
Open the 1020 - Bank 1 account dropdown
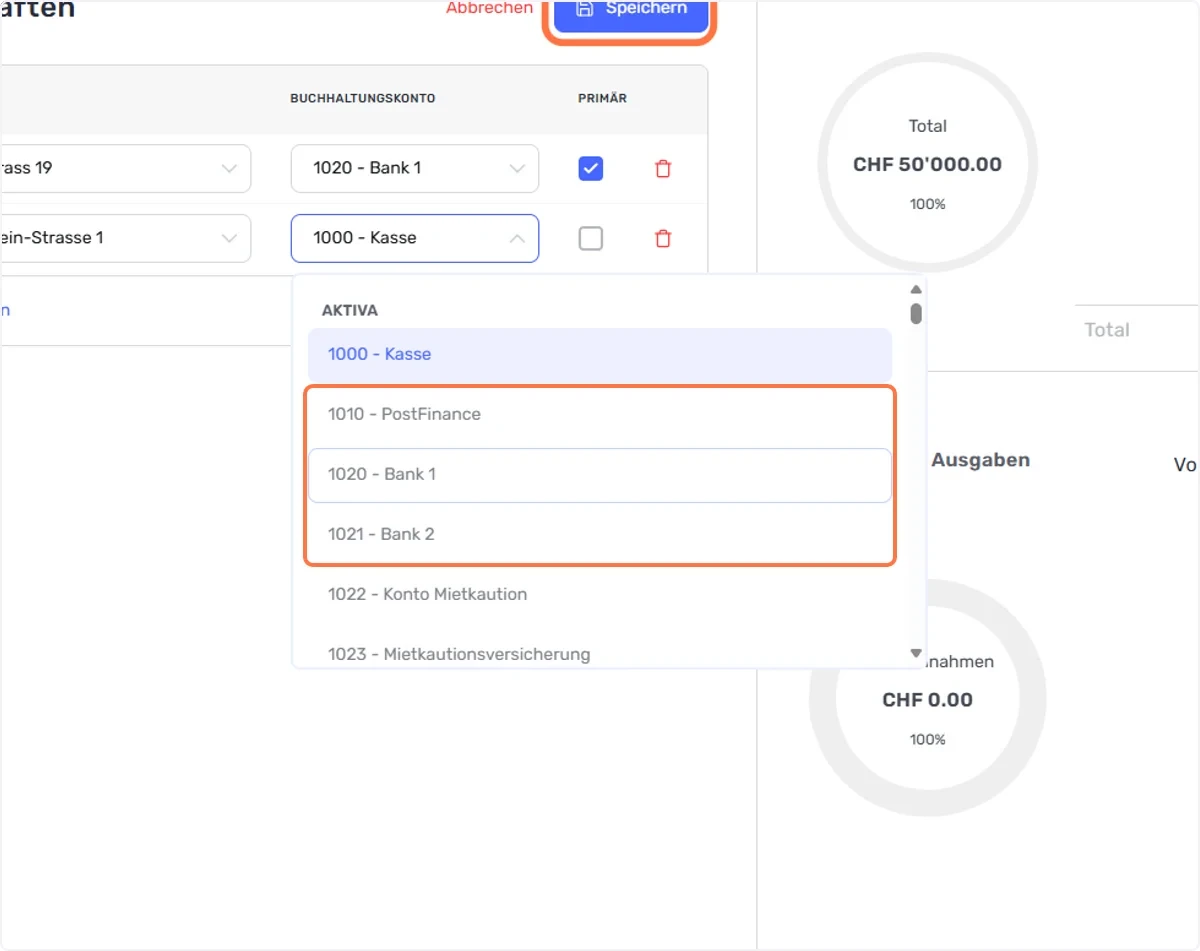click(415, 169)
